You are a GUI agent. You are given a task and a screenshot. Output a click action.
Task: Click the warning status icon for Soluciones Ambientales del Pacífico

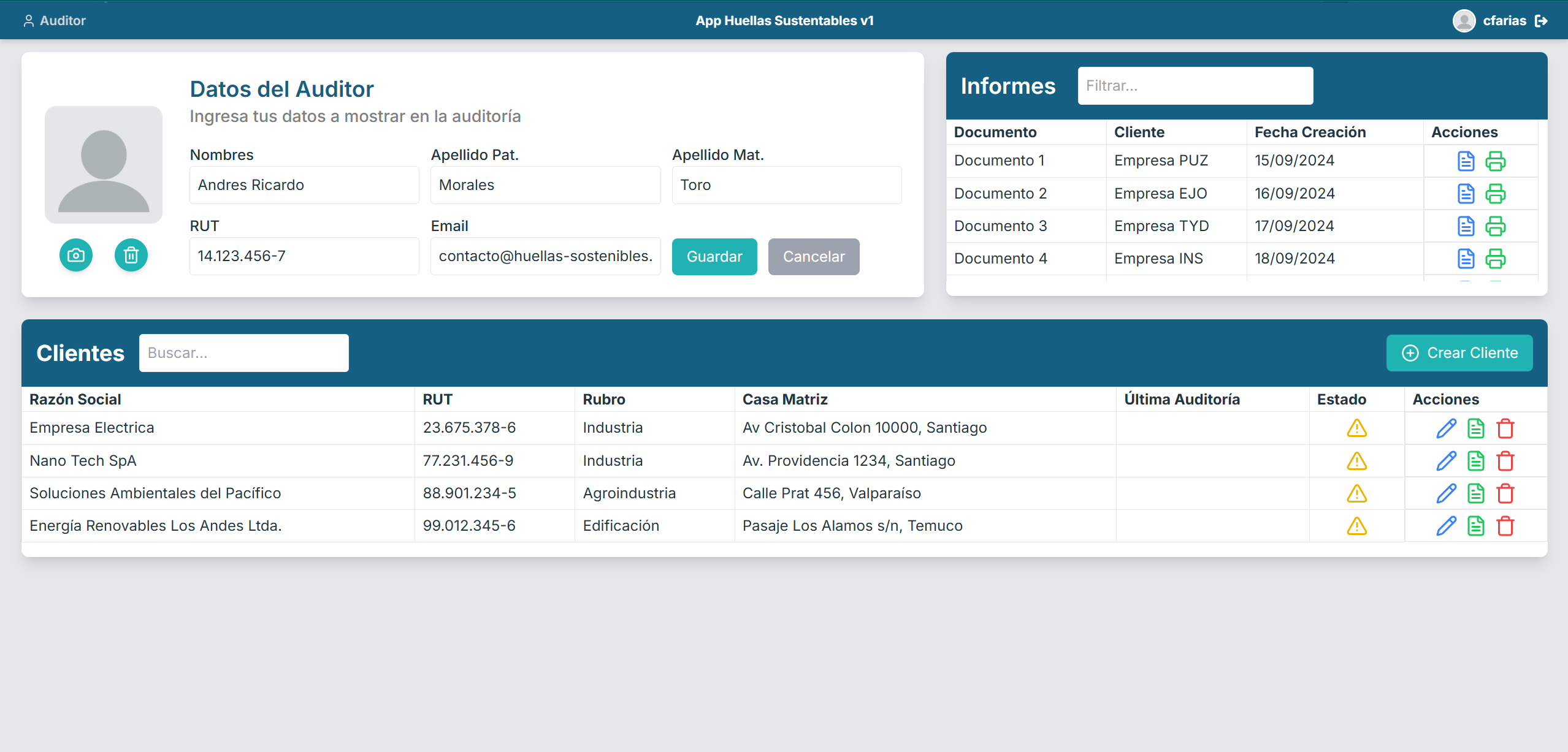(x=1356, y=493)
